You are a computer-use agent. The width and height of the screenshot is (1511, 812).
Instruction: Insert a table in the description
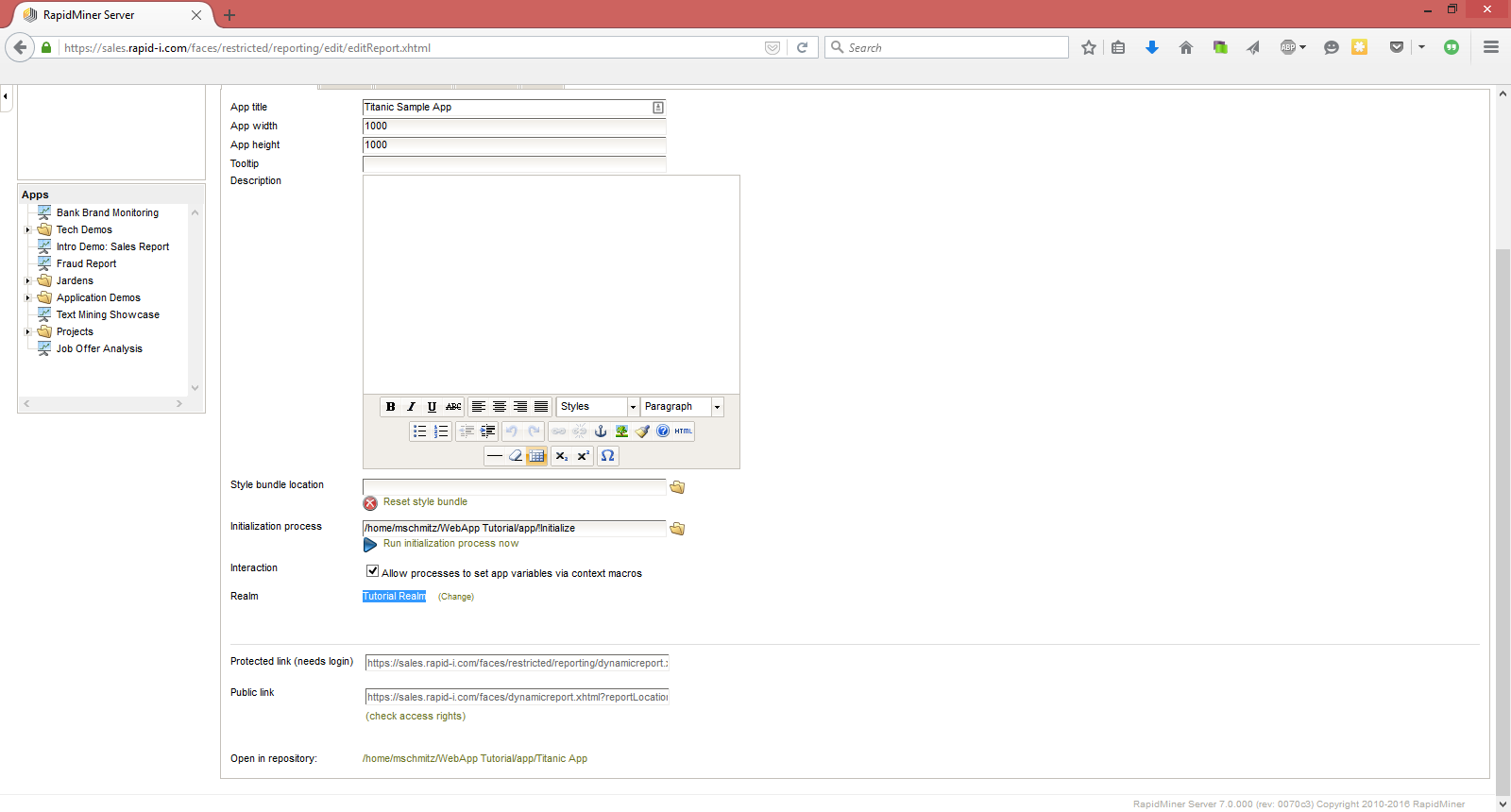[x=536, y=456]
